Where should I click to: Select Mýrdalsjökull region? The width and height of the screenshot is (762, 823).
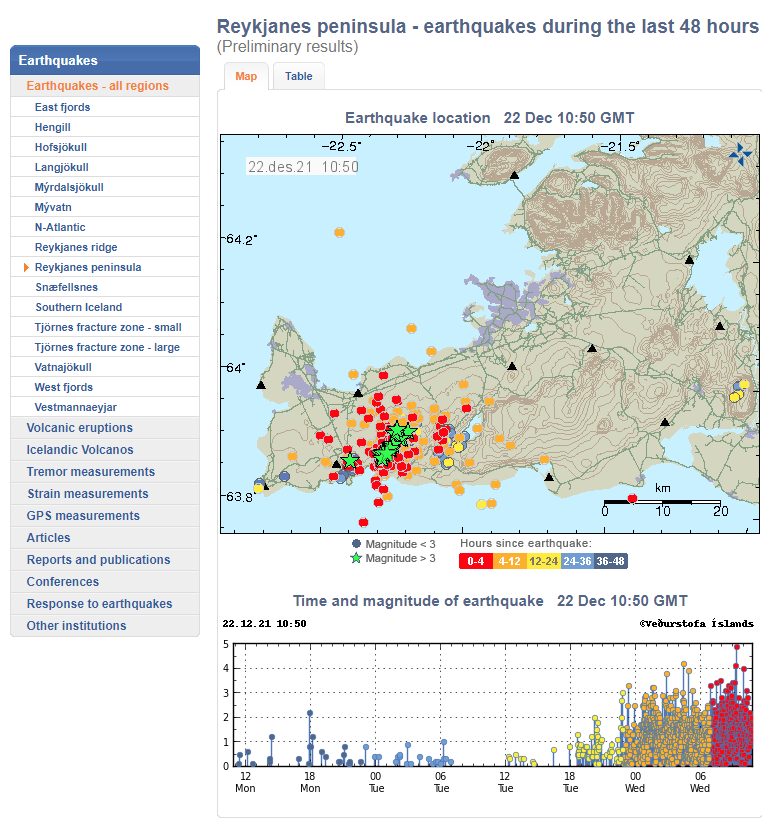point(69,187)
